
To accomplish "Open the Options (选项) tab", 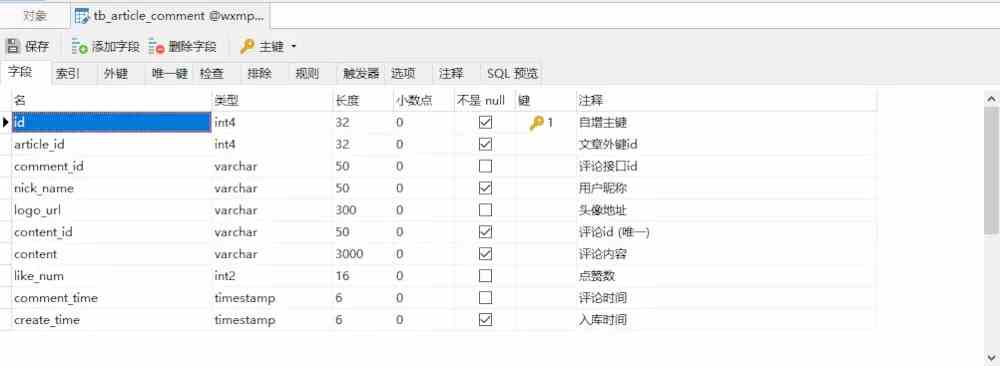I will [x=403, y=73].
